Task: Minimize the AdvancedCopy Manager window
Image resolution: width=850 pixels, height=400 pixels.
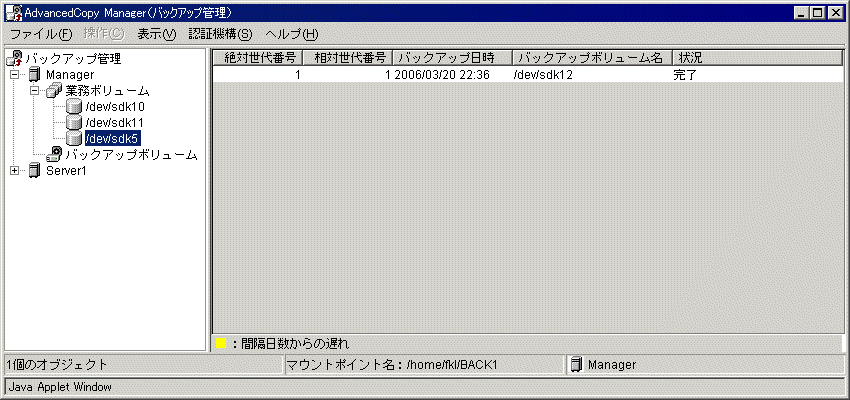Action: [803, 13]
